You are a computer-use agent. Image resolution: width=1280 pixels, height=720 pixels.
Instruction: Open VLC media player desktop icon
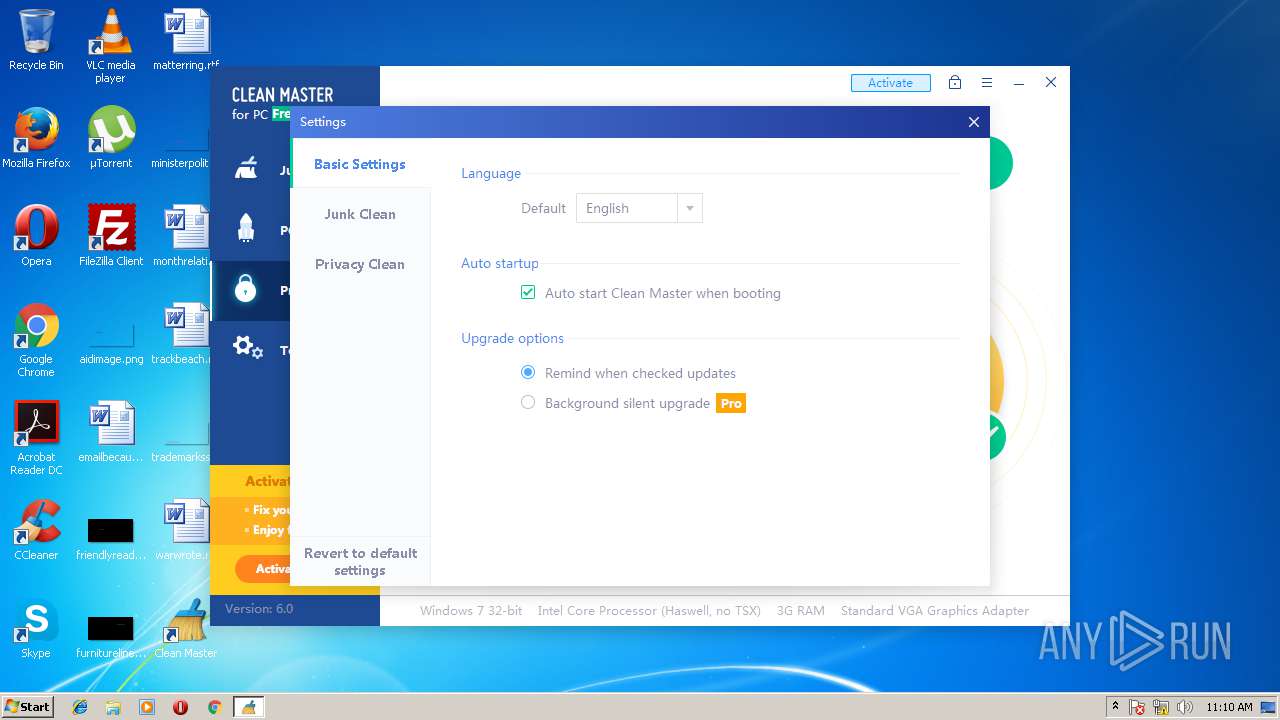[x=110, y=46]
